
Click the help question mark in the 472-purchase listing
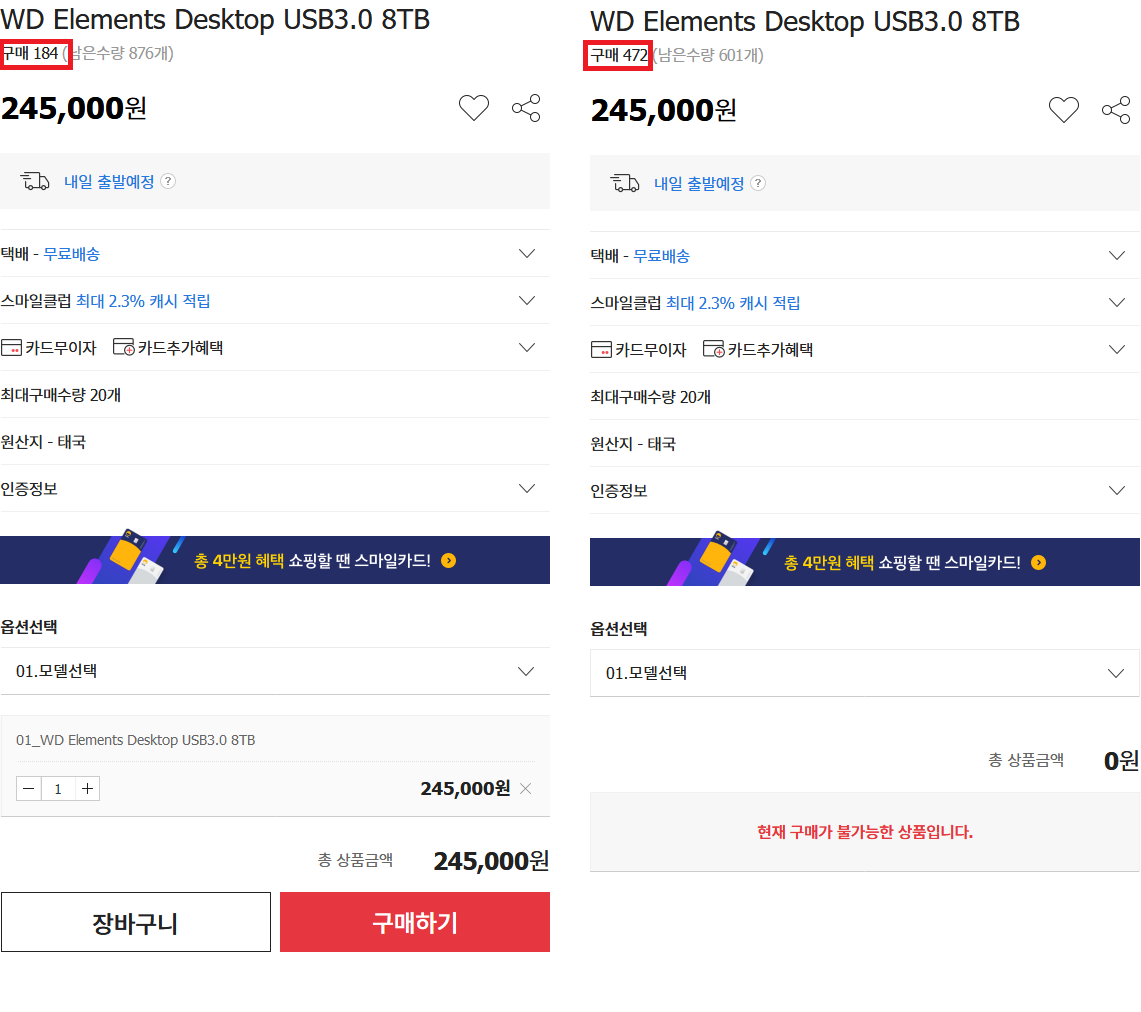[758, 184]
